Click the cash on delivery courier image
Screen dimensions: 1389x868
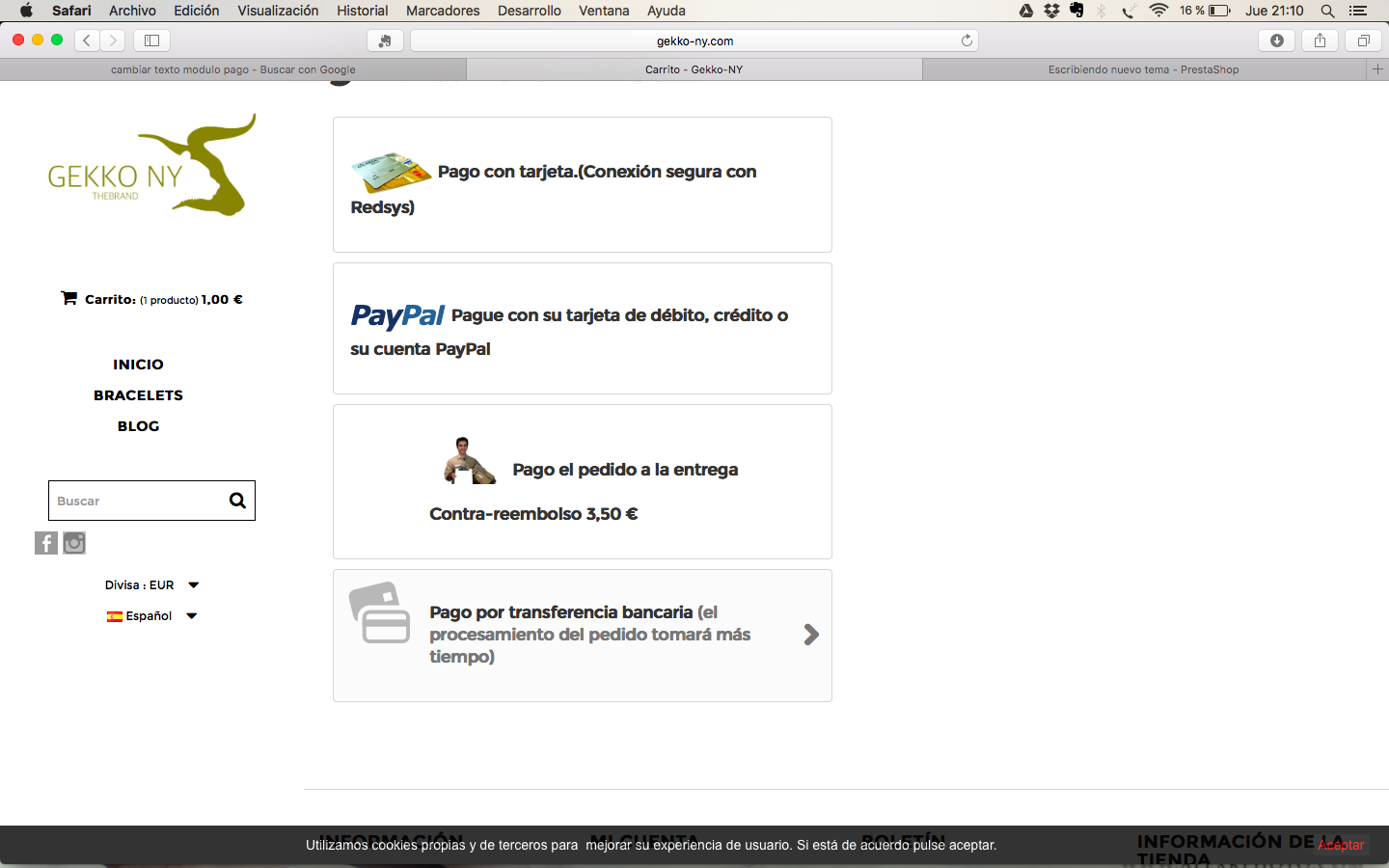point(470,461)
